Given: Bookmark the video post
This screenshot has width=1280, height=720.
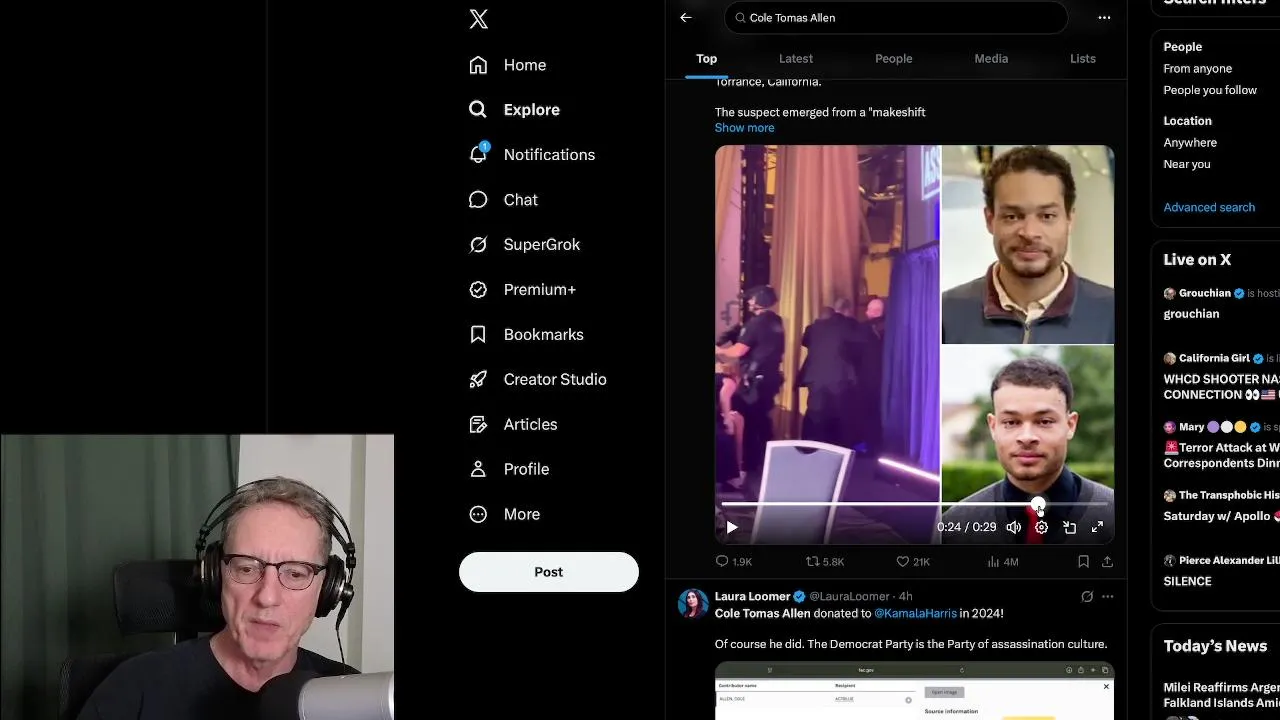Looking at the screenshot, I should click(x=1083, y=562).
